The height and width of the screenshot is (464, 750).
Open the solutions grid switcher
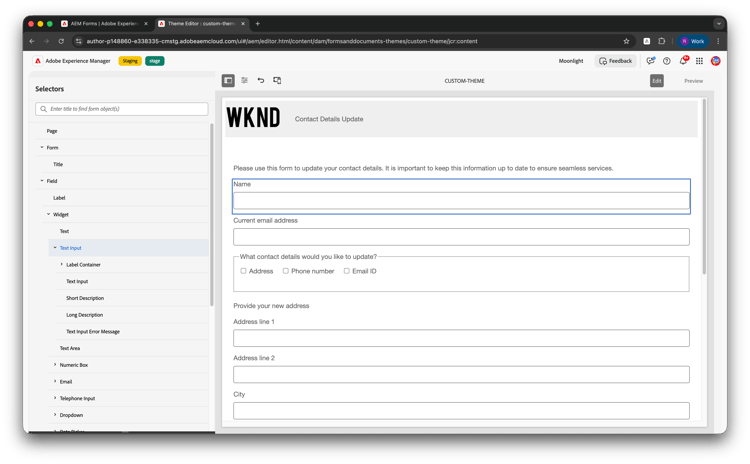(699, 61)
